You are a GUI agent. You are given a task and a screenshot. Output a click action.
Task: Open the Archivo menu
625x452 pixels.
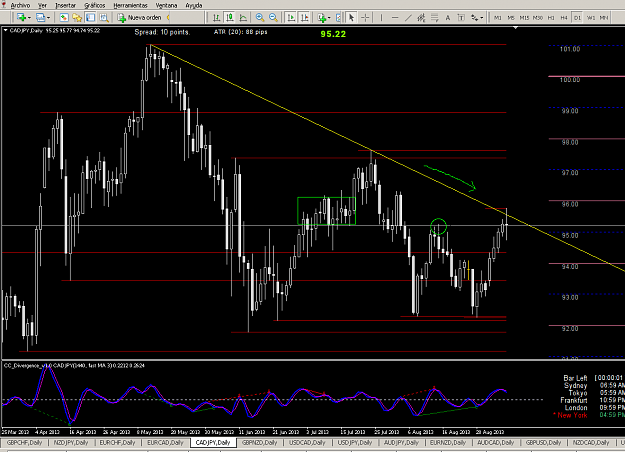tap(20, 5)
